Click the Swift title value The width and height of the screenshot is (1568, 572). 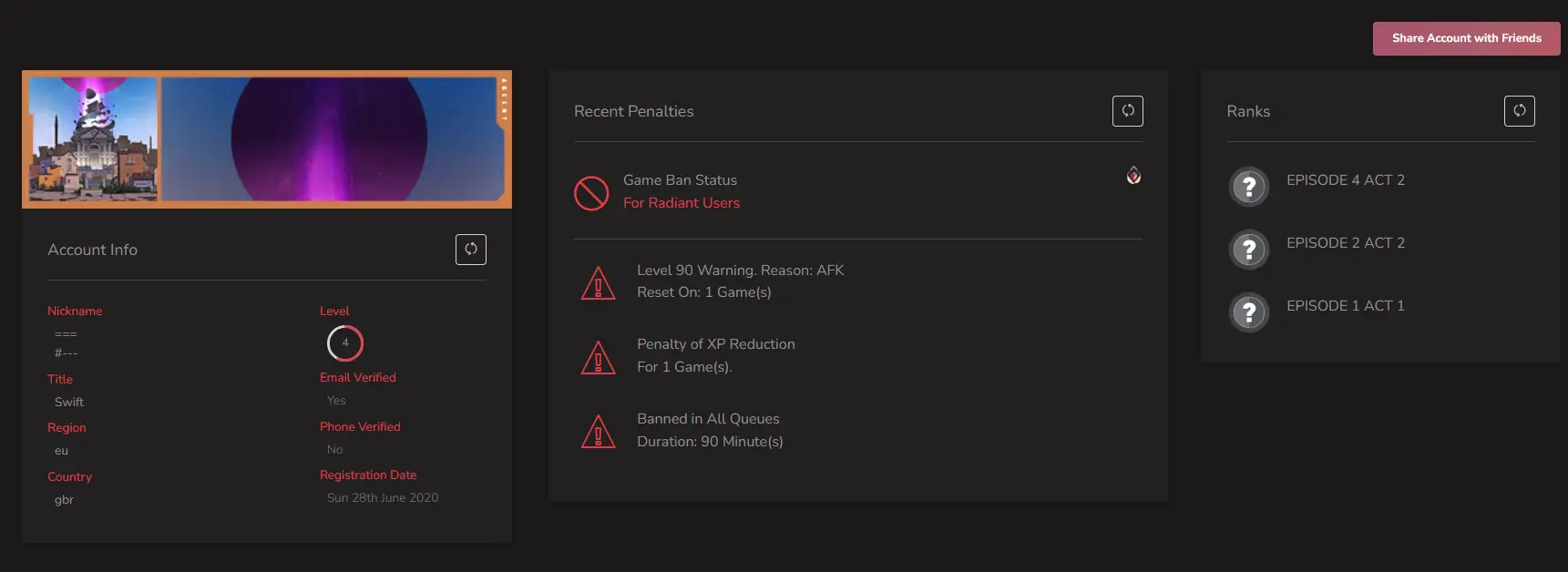69,402
